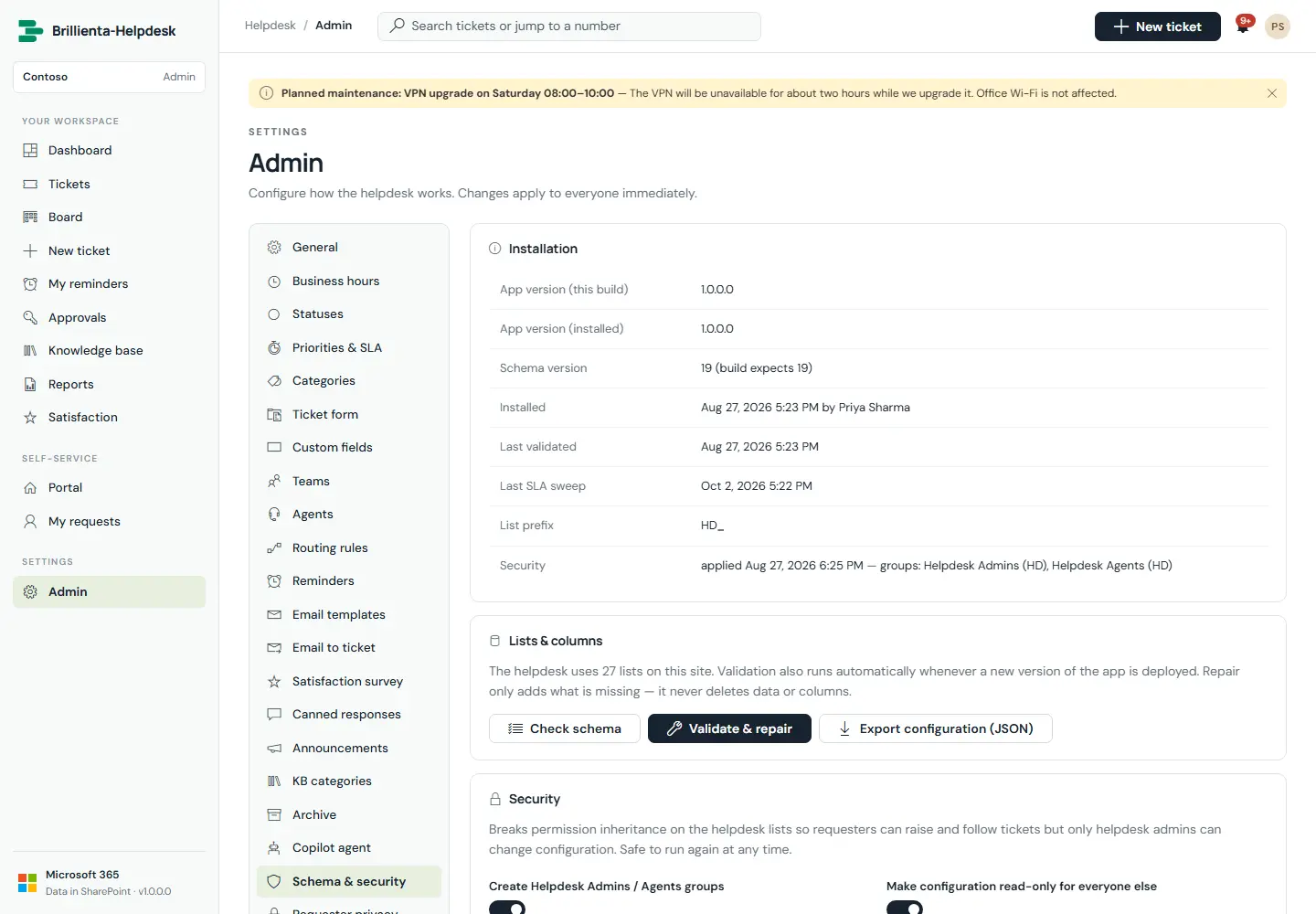Image resolution: width=1316 pixels, height=914 pixels.
Task: Click the Admin gear icon in sidebar
Action: tap(30, 591)
